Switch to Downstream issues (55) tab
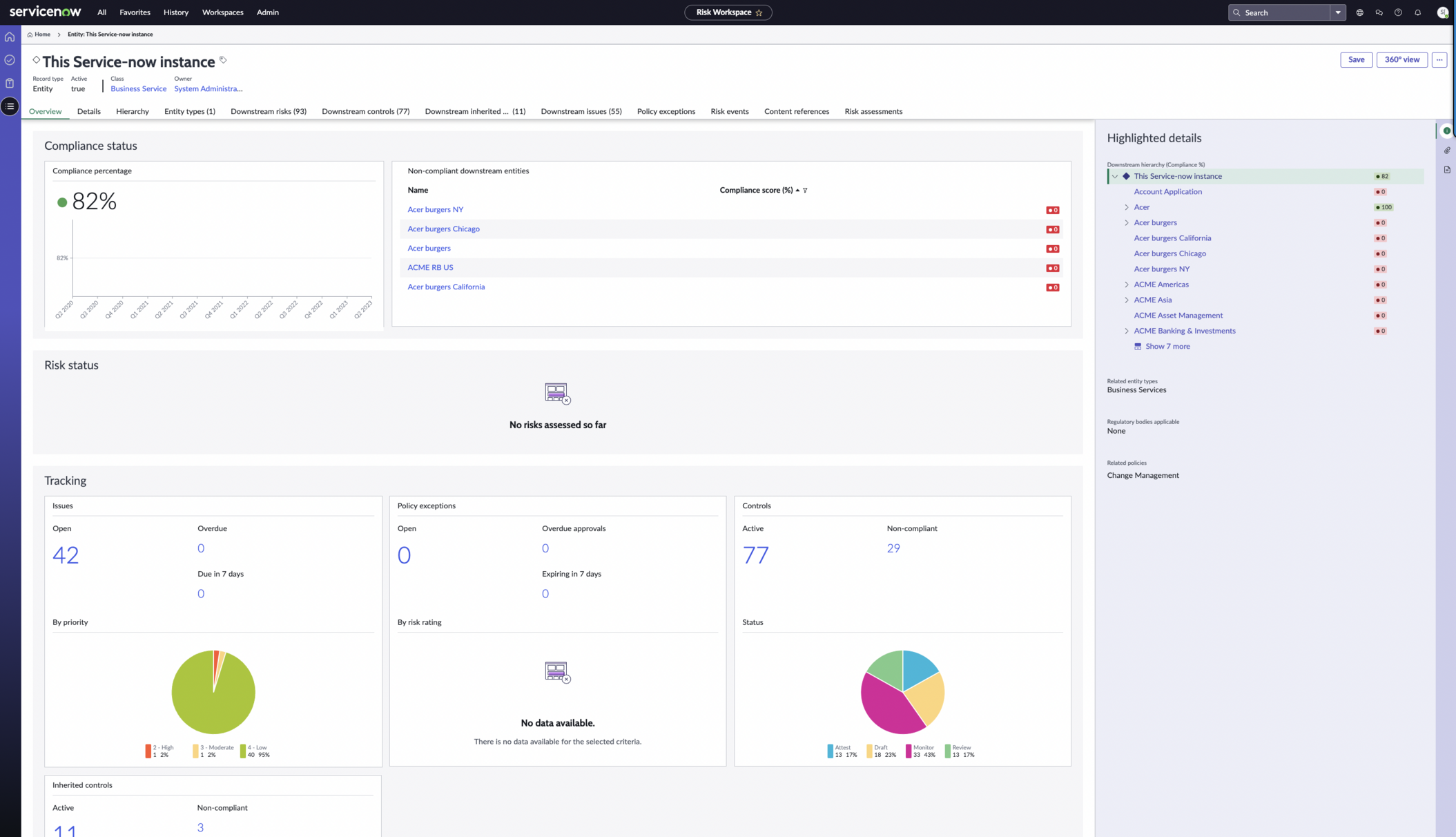 581,111
